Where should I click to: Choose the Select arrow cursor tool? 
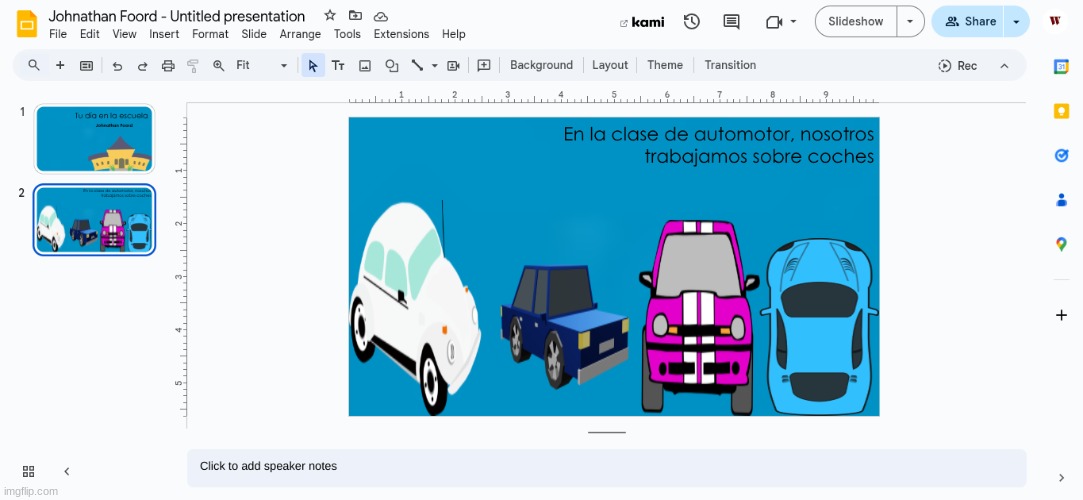point(313,66)
